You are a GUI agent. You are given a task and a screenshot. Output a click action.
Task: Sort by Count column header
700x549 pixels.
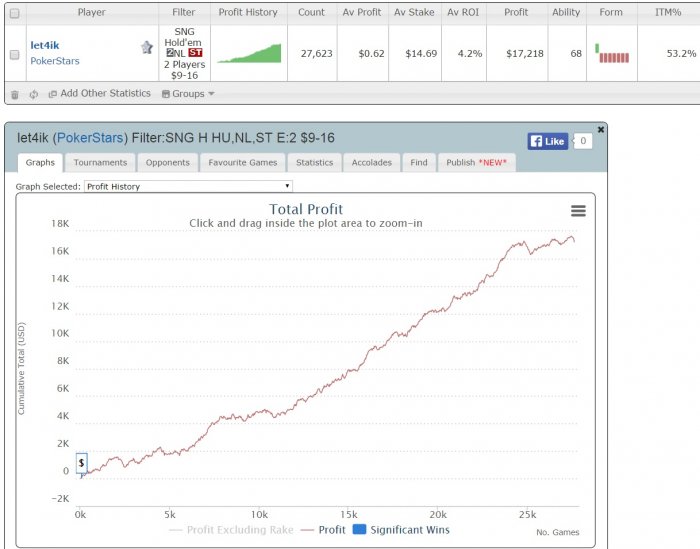[x=311, y=12]
